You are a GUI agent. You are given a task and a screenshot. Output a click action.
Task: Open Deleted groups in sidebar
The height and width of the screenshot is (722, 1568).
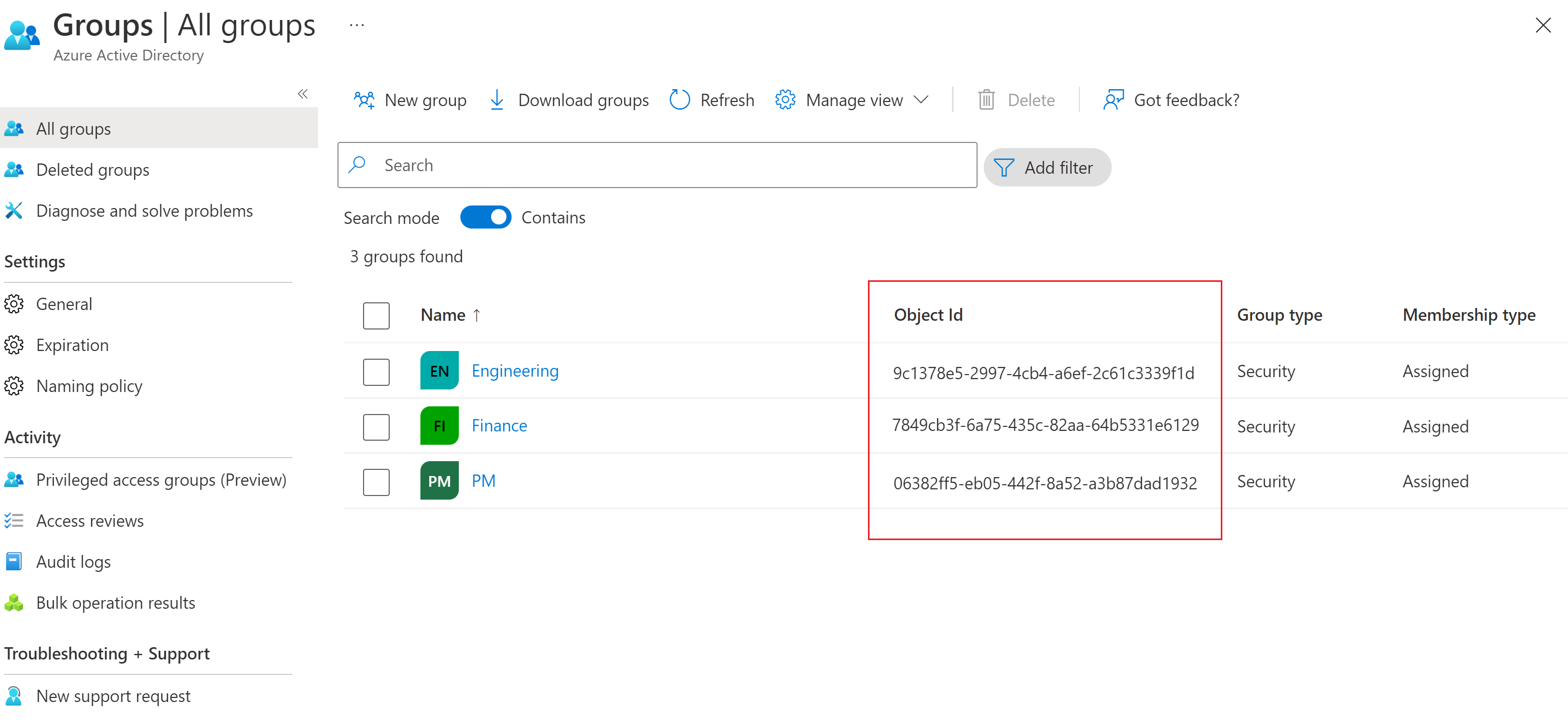[93, 170]
